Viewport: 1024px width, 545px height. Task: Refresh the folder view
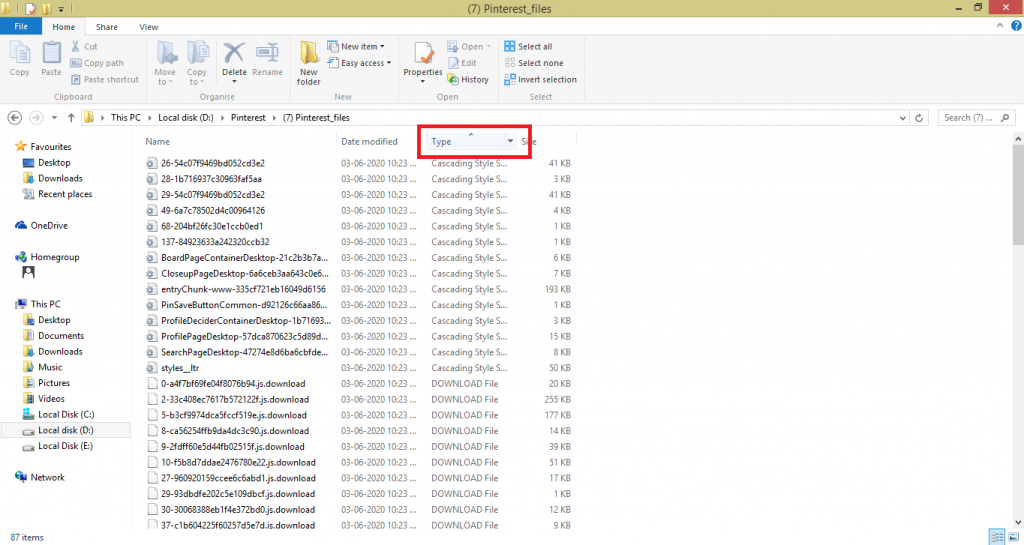click(x=919, y=118)
